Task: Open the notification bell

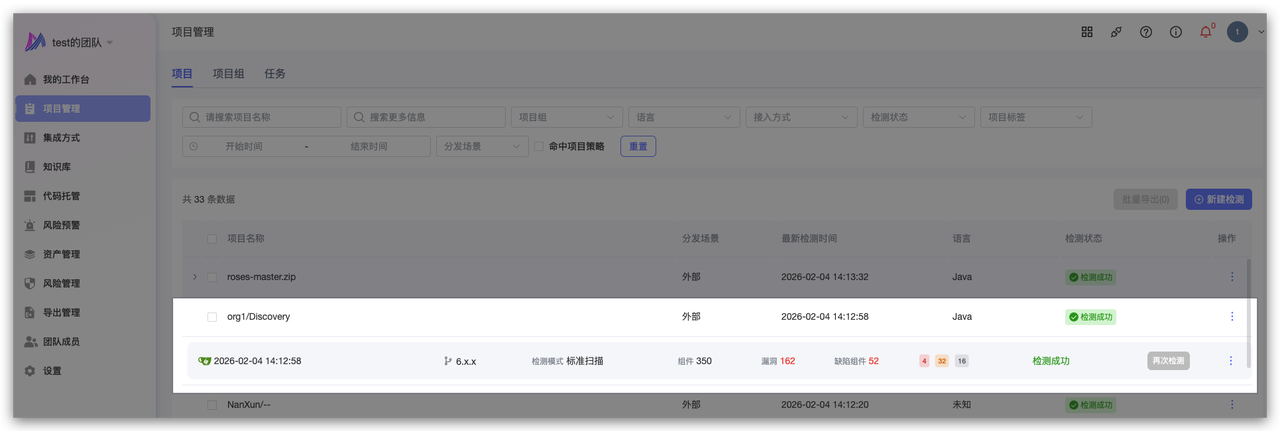Action: 1205,32
